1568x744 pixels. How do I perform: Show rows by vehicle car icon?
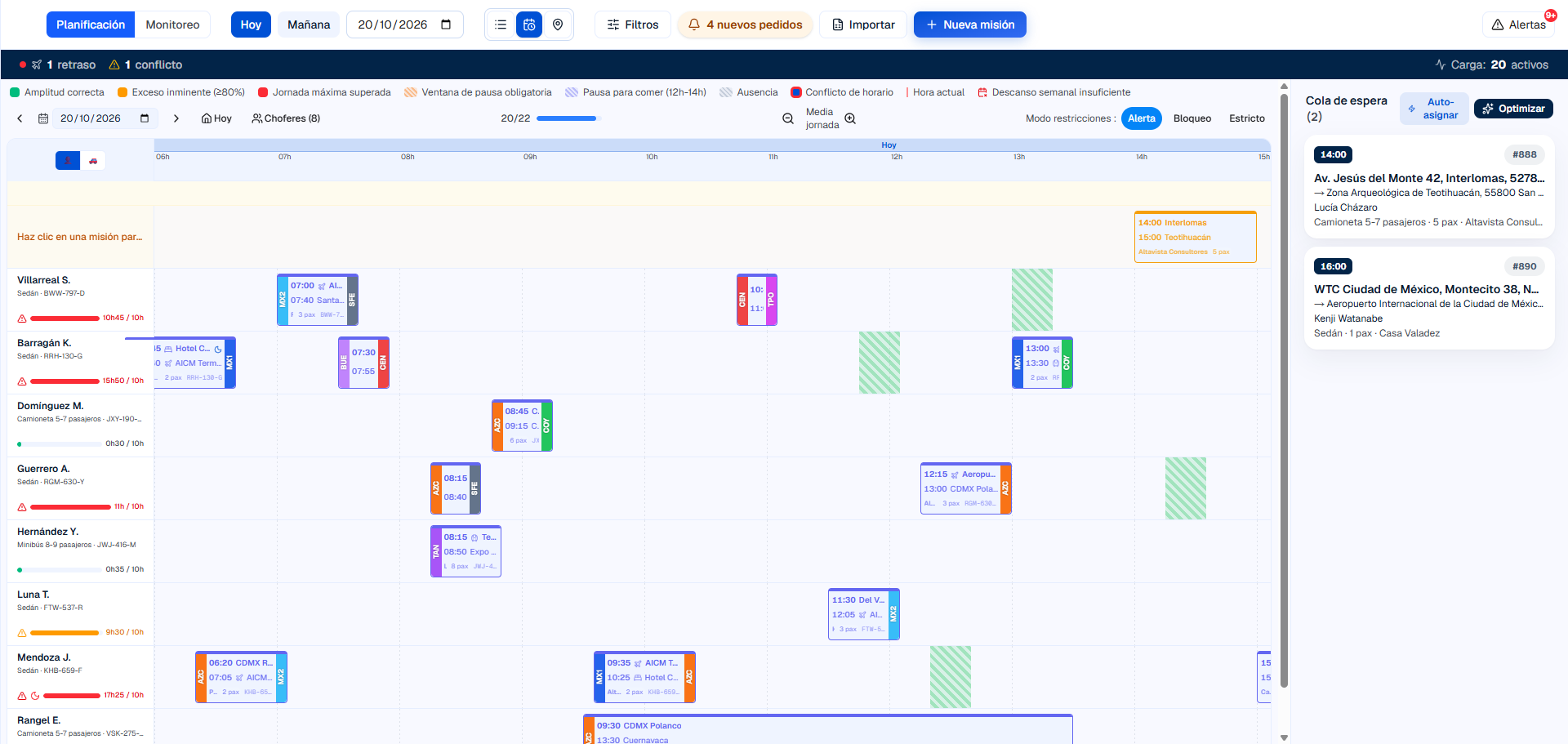click(93, 161)
